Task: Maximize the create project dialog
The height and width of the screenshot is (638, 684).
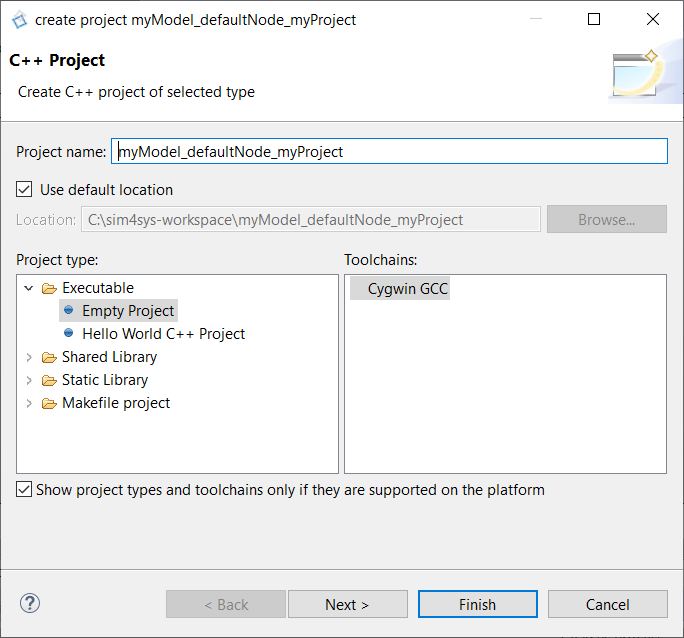Action: [x=594, y=19]
